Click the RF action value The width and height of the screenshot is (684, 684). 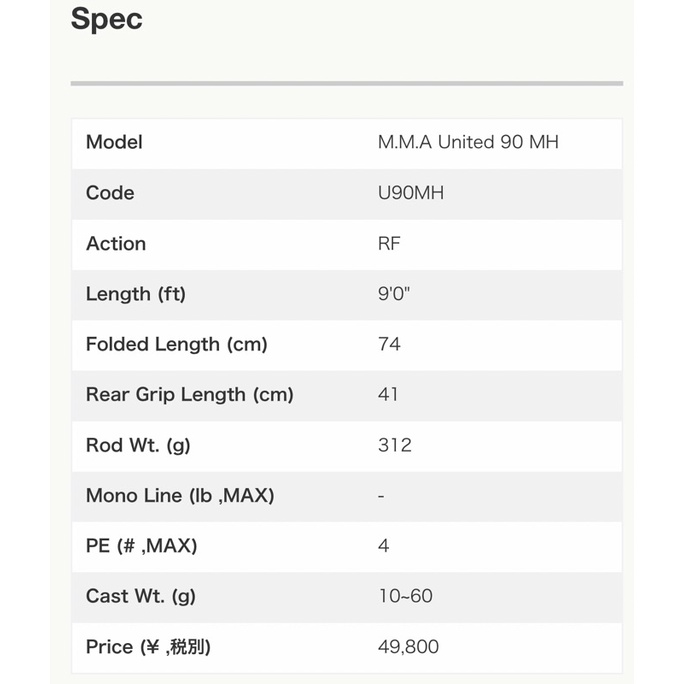pyautogui.click(x=390, y=243)
